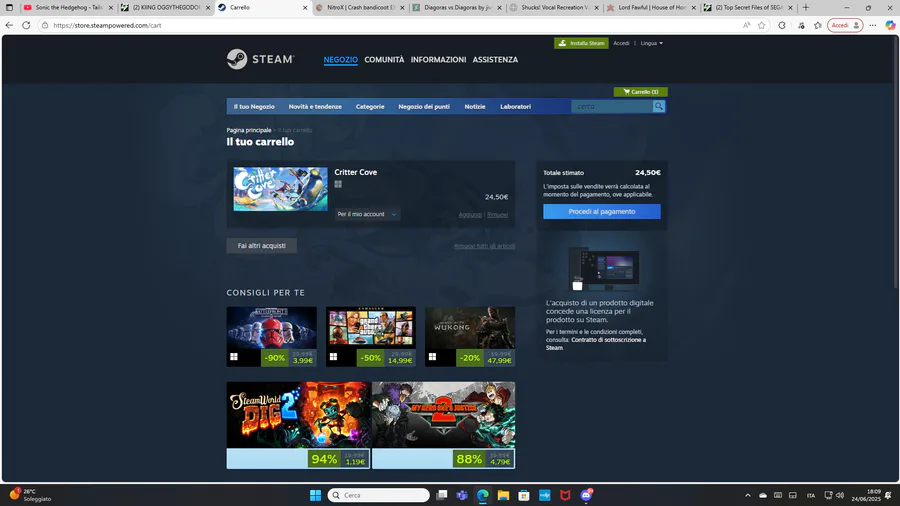Screen dimensions: 900x506
Task: Click the taskbar Cerca search box
Action: [x=378, y=495]
